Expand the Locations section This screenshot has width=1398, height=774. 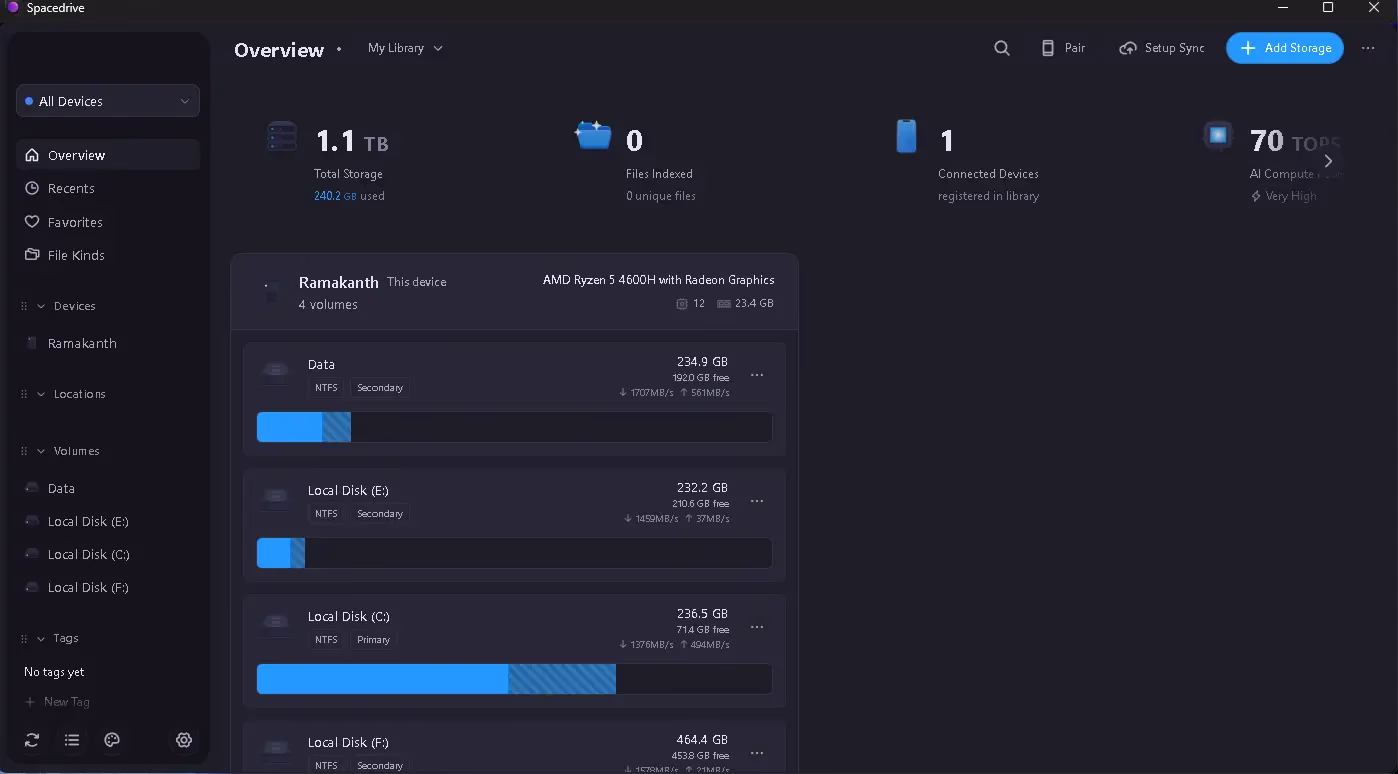point(42,394)
